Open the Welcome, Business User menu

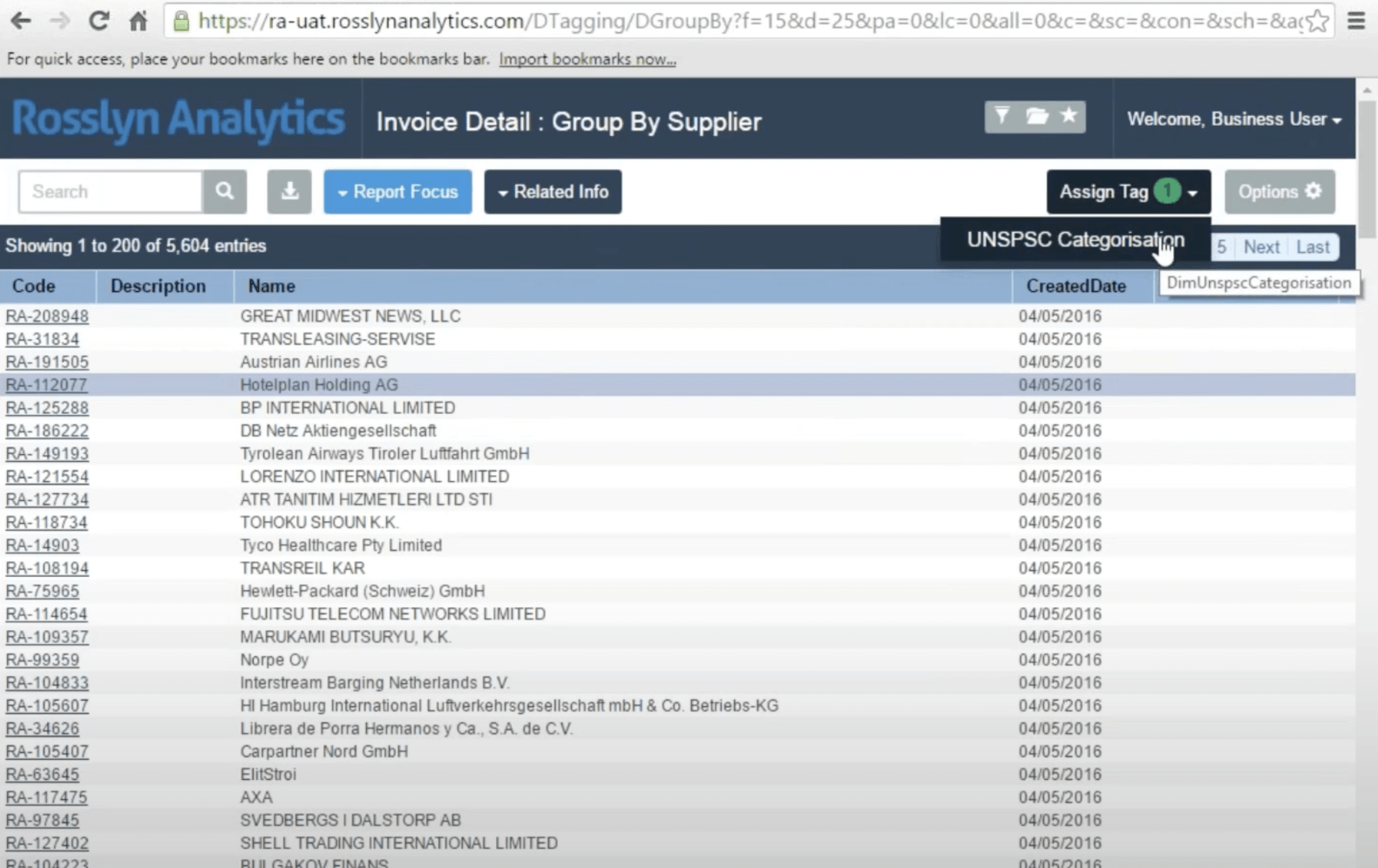pyautogui.click(x=1234, y=119)
